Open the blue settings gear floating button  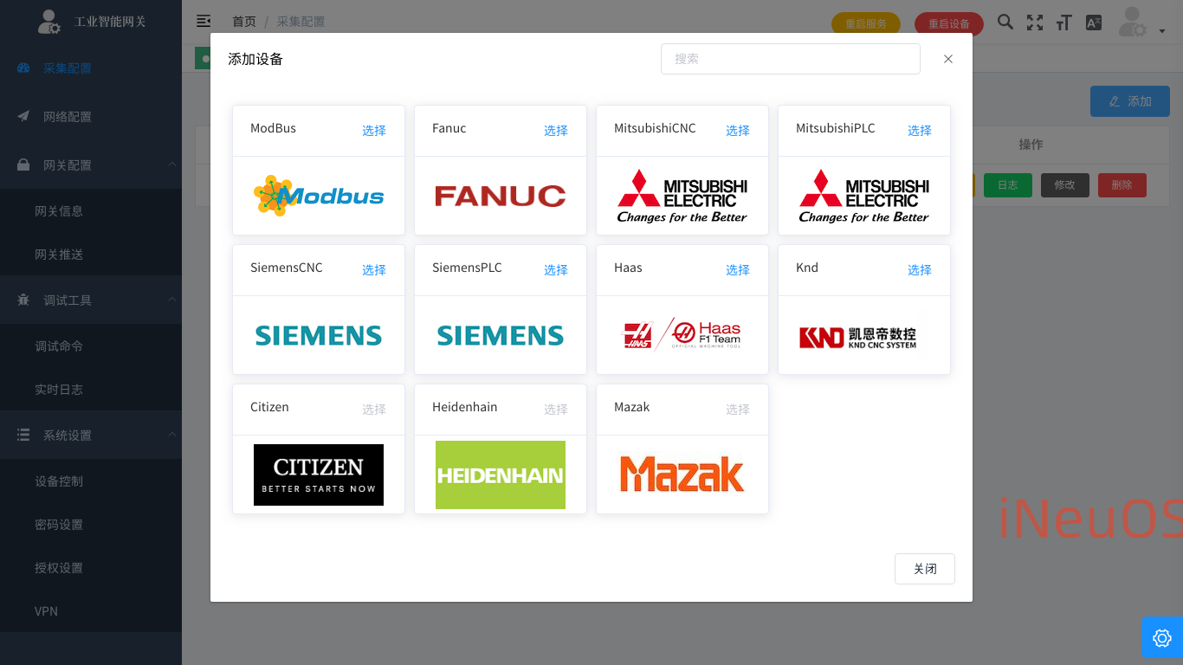(x=1162, y=638)
